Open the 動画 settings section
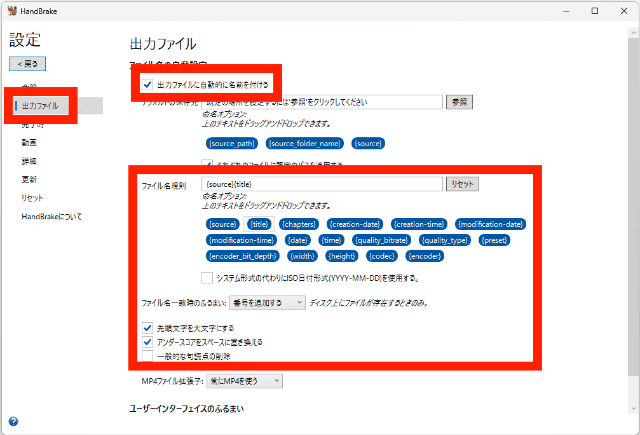 (x=29, y=142)
